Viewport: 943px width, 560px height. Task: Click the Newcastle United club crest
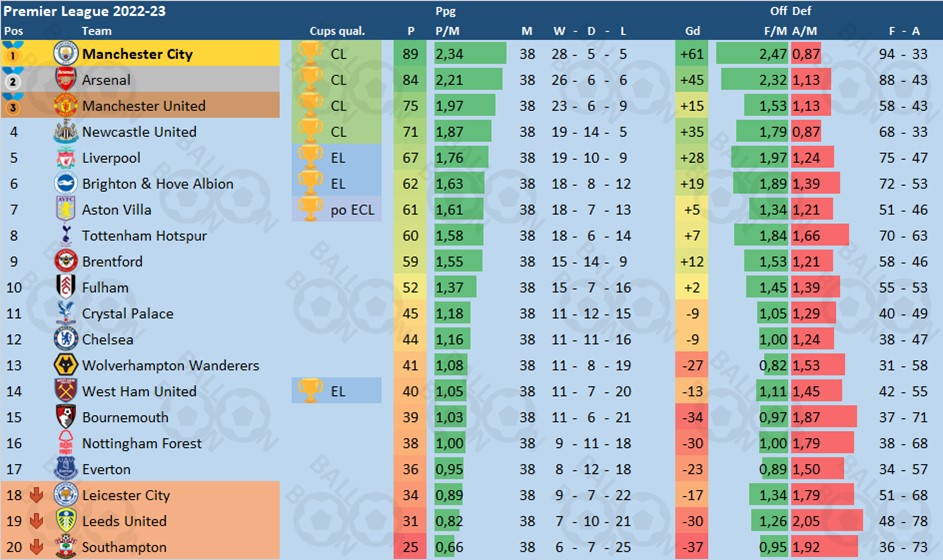(x=66, y=131)
